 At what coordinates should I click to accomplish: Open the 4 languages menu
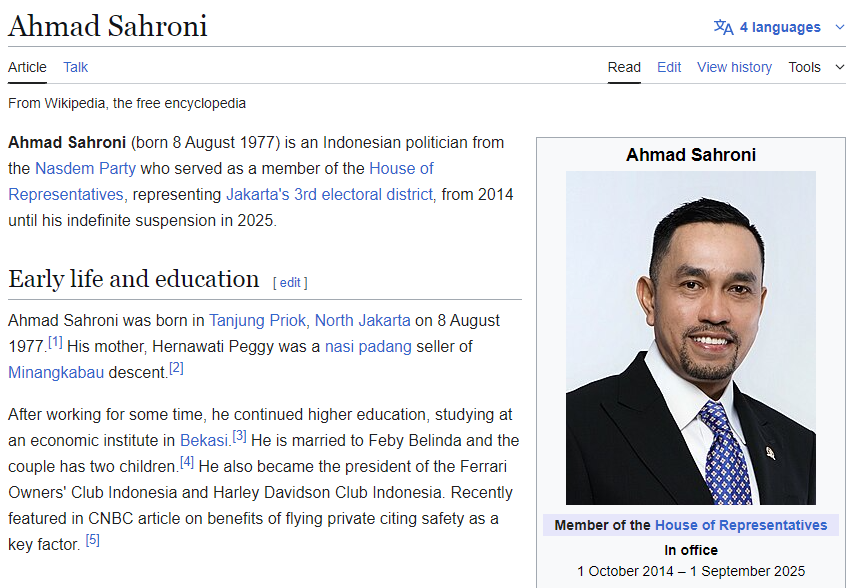[780, 27]
